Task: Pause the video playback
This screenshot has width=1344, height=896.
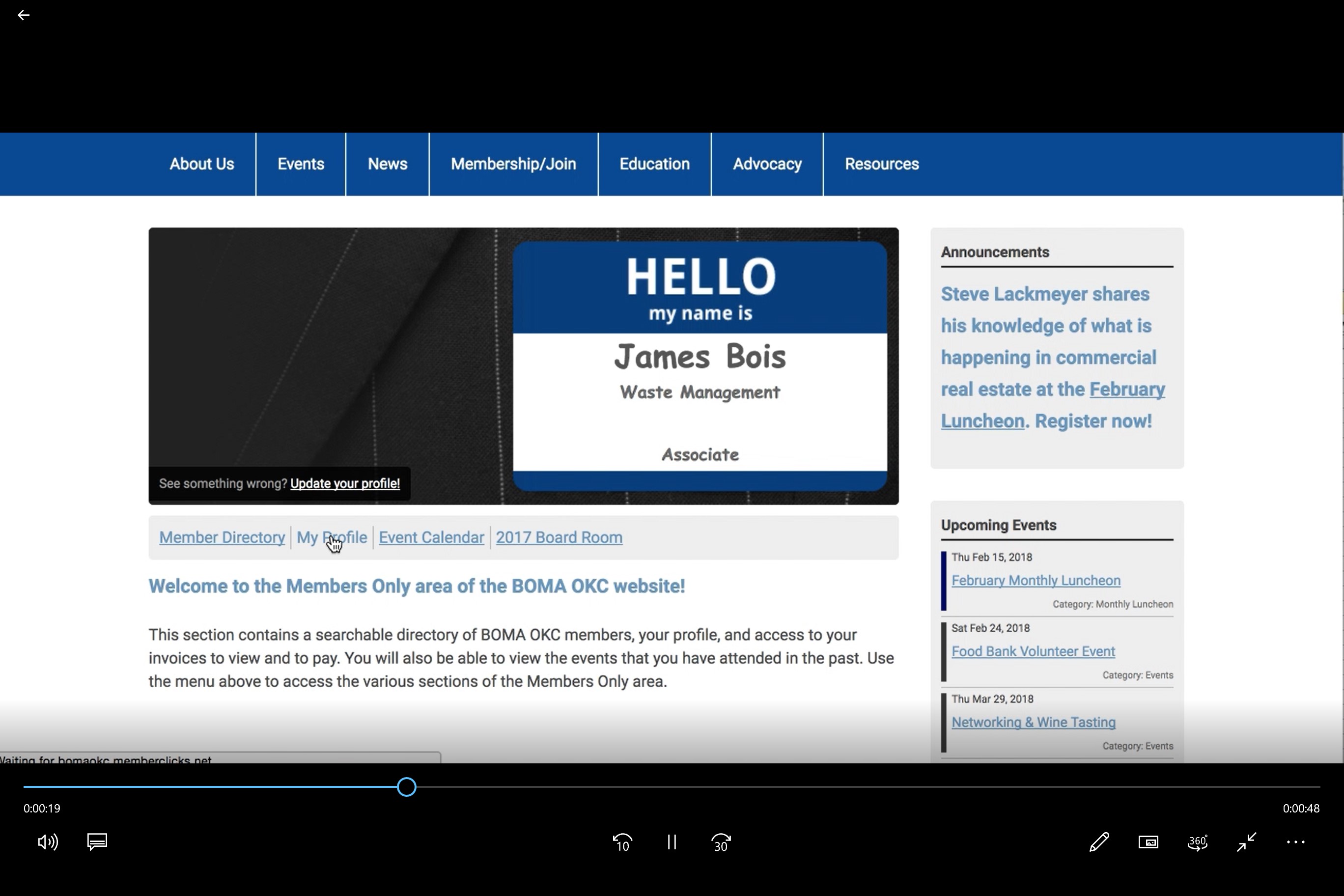Action: coord(672,841)
